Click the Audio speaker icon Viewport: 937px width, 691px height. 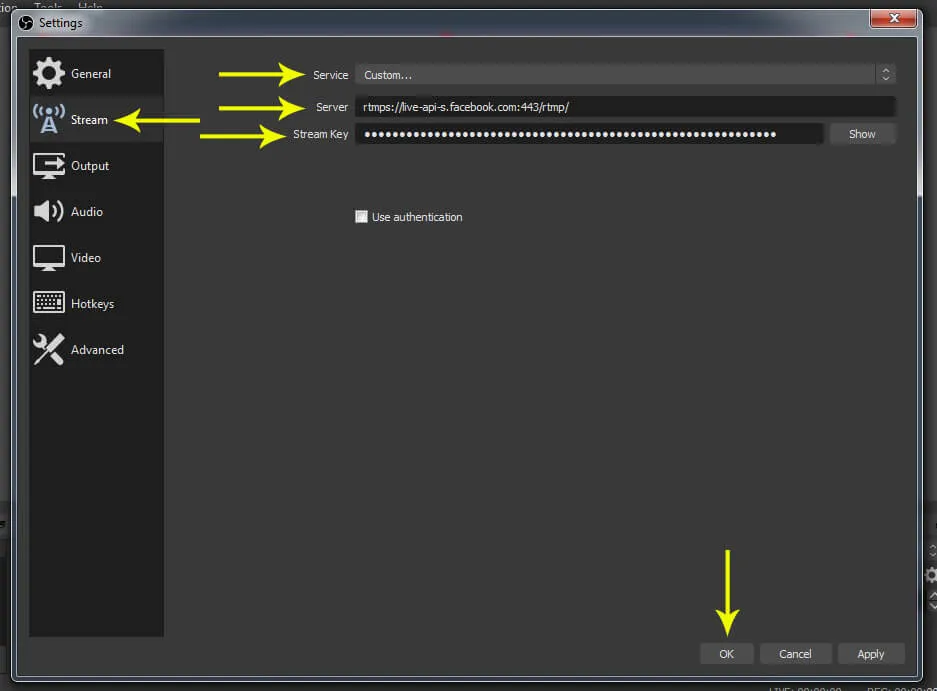coord(49,212)
